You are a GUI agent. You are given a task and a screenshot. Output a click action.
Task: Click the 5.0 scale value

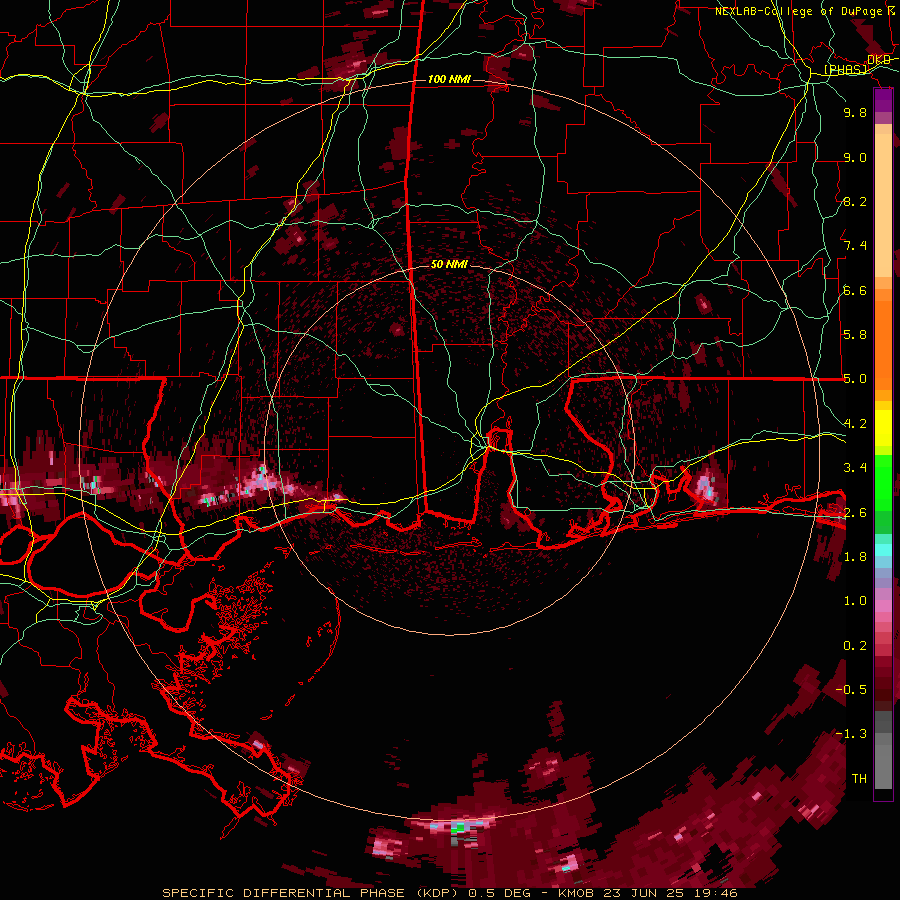(855, 379)
